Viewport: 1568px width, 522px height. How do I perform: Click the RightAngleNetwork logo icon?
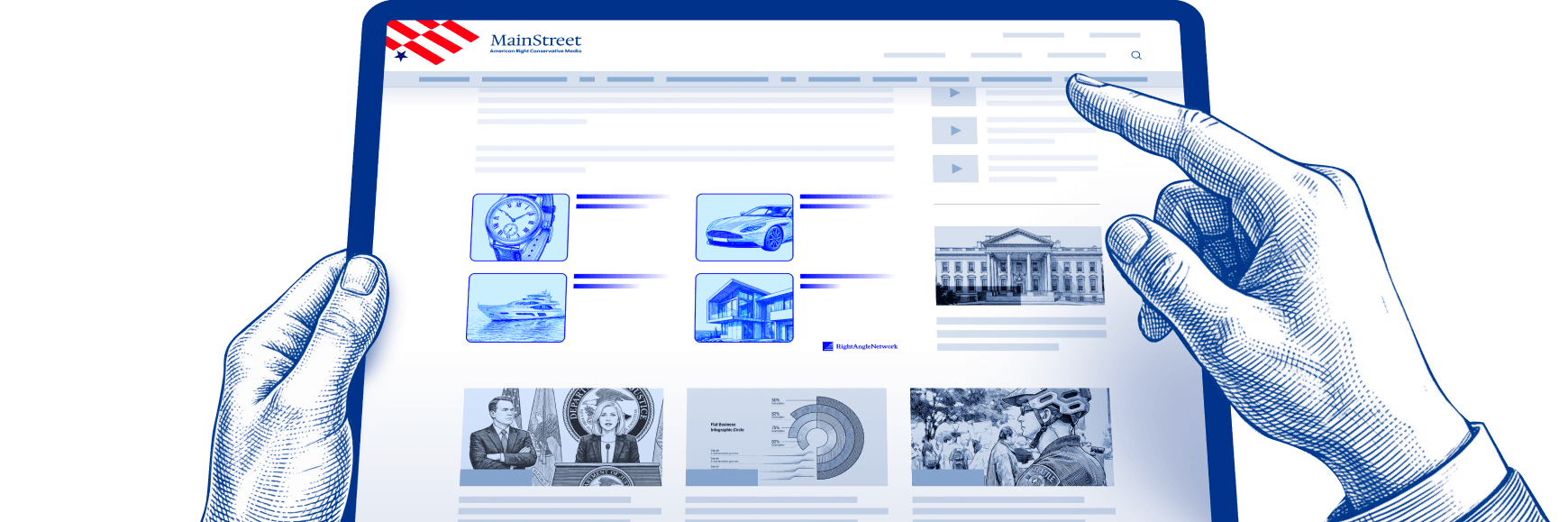[827, 346]
